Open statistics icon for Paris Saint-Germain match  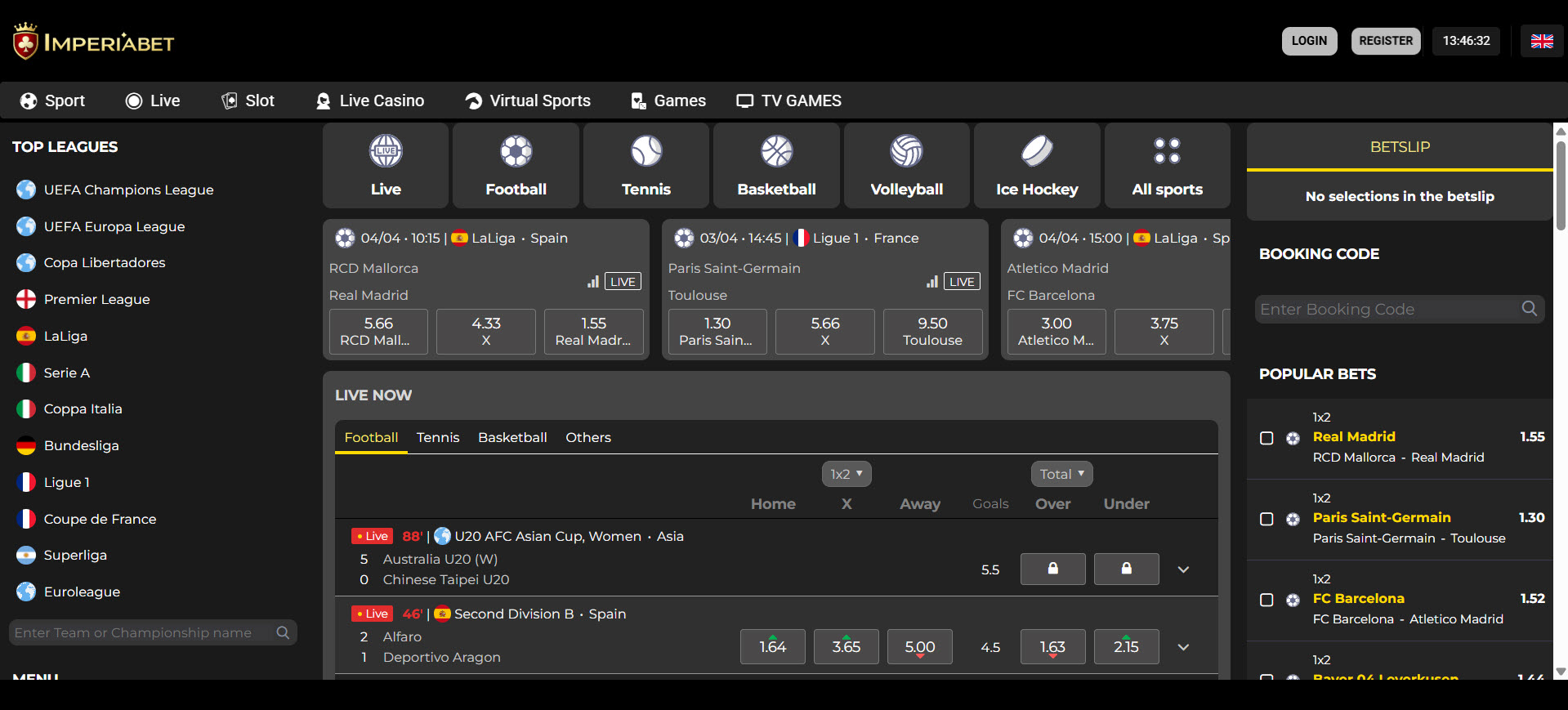click(x=932, y=282)
